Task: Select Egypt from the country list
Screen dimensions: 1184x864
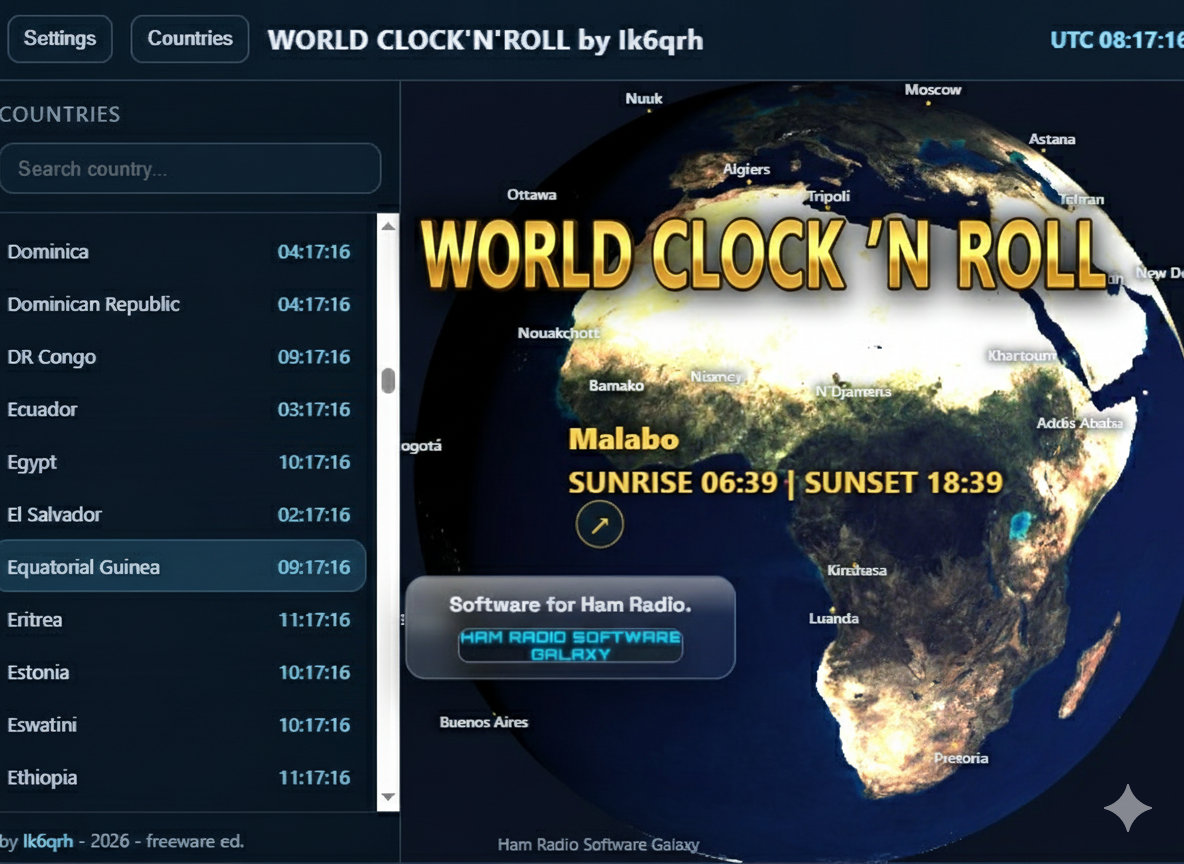Action: 180,462
